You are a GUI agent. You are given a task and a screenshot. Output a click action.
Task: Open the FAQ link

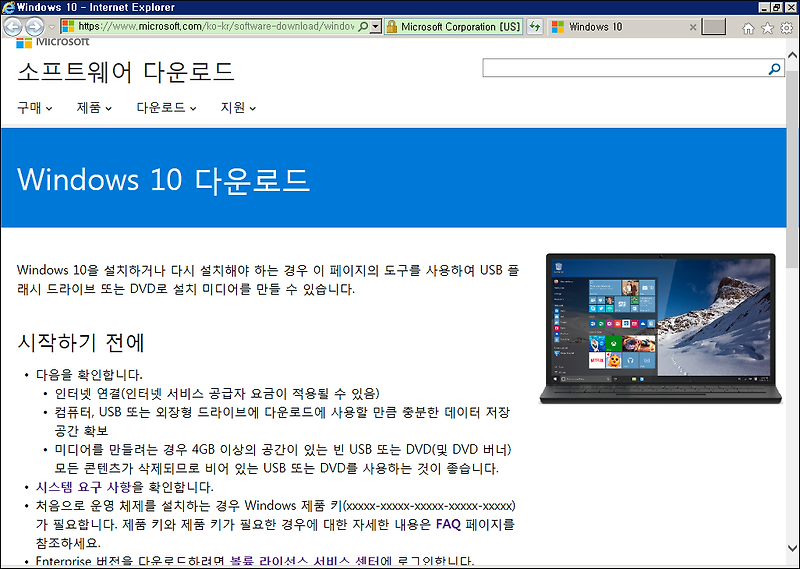[448, 524]
